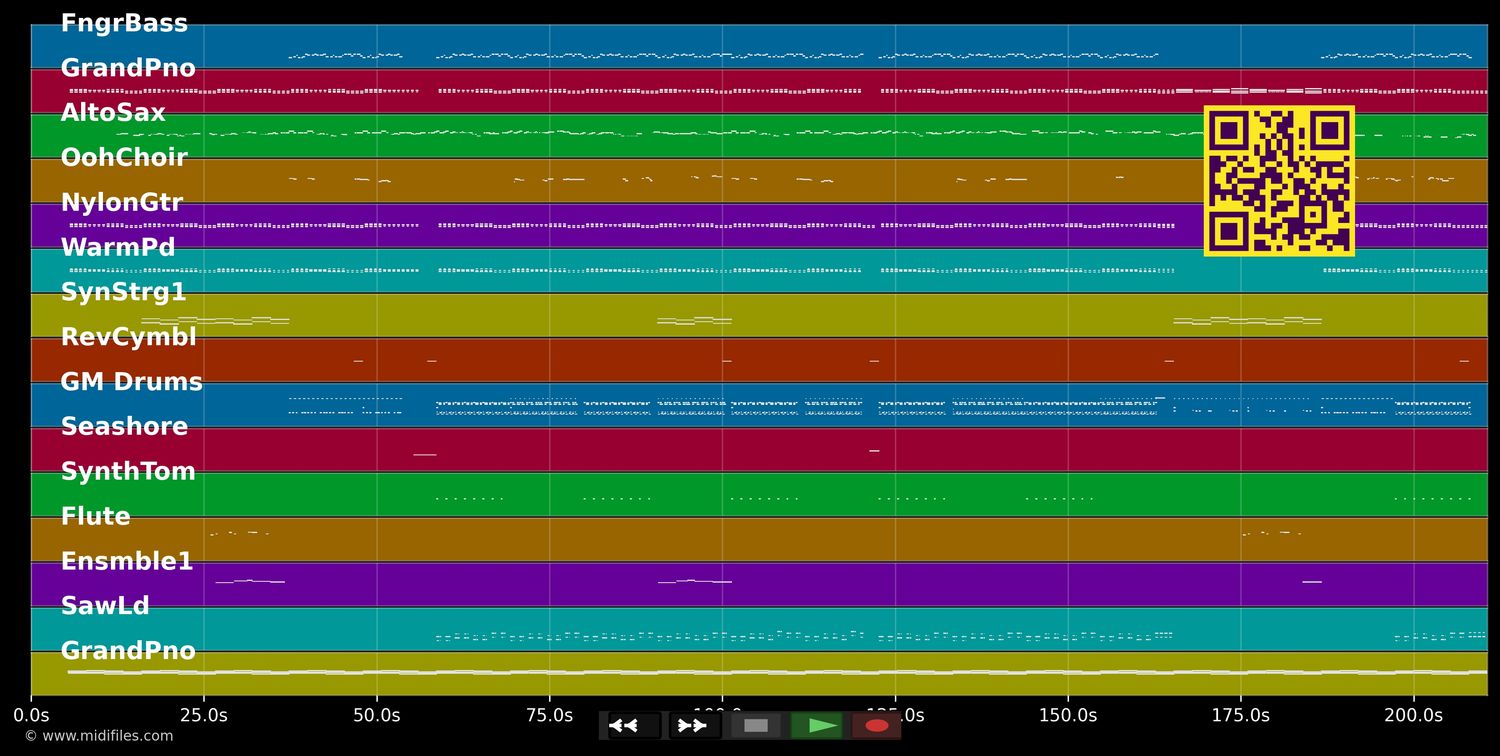Select the RevCymbl track label

click(x=129, y=337)
